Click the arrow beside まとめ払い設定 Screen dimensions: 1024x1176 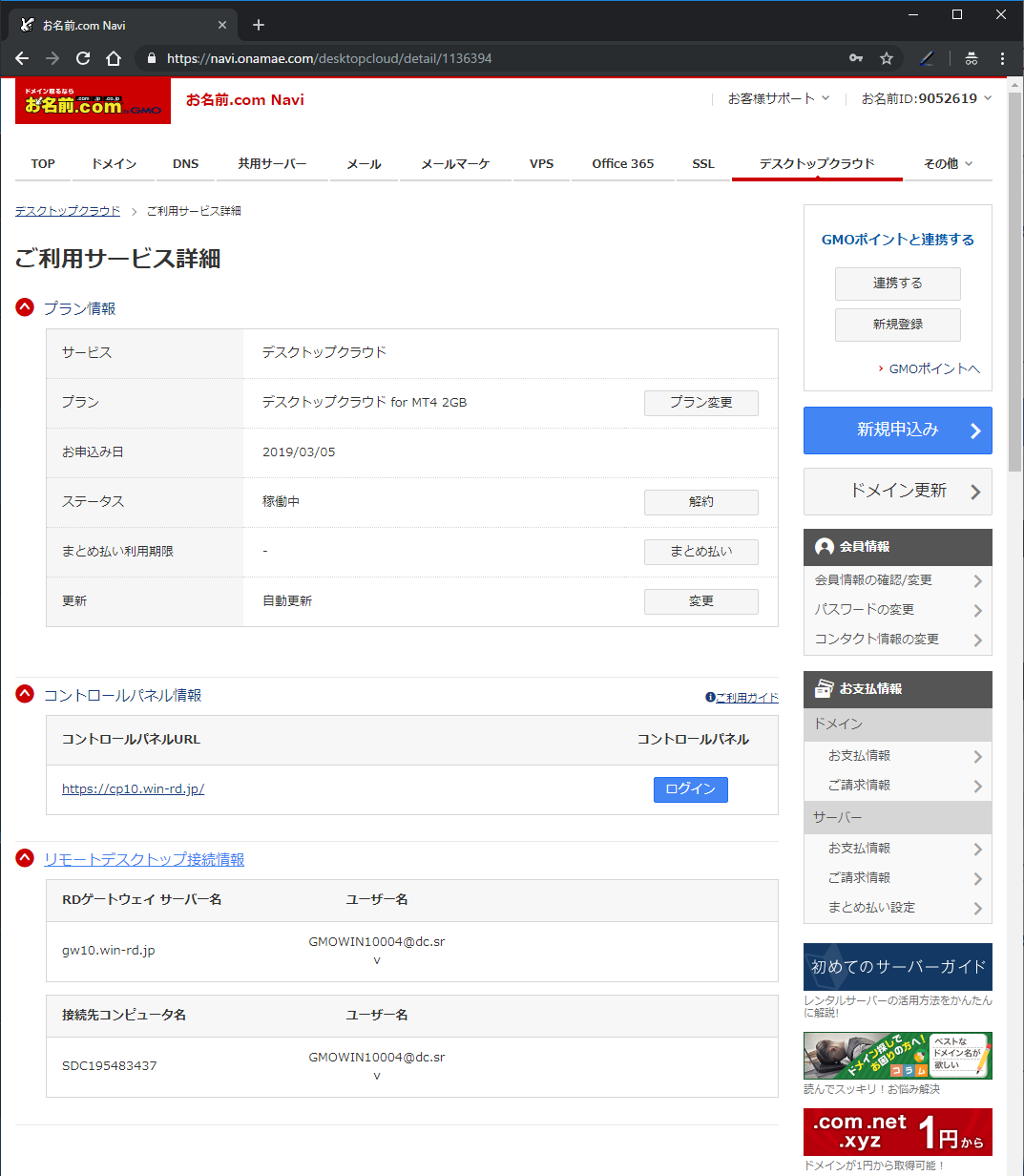(x=977, y=909)
